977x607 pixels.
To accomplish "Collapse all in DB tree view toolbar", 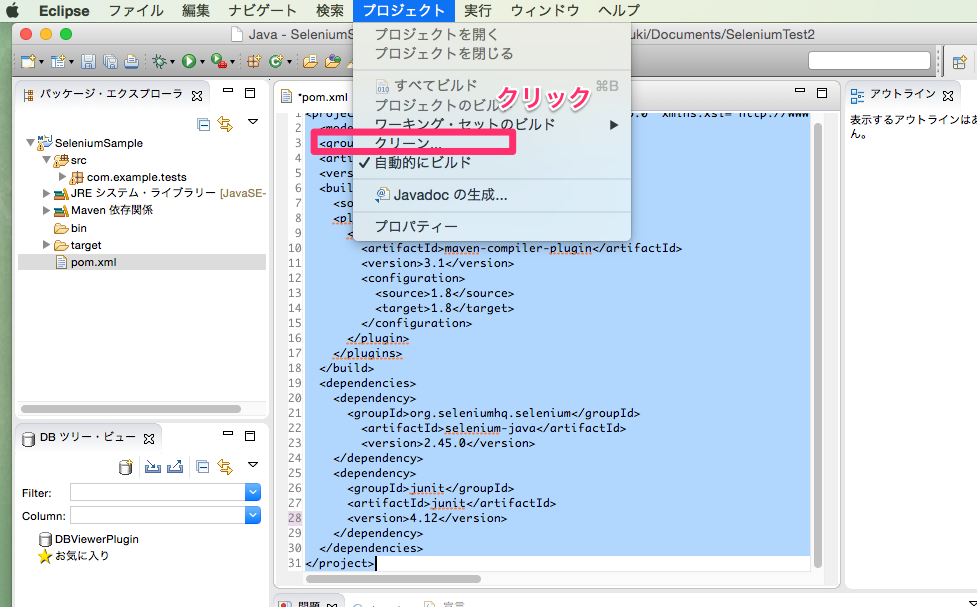I will click(203, 466).
